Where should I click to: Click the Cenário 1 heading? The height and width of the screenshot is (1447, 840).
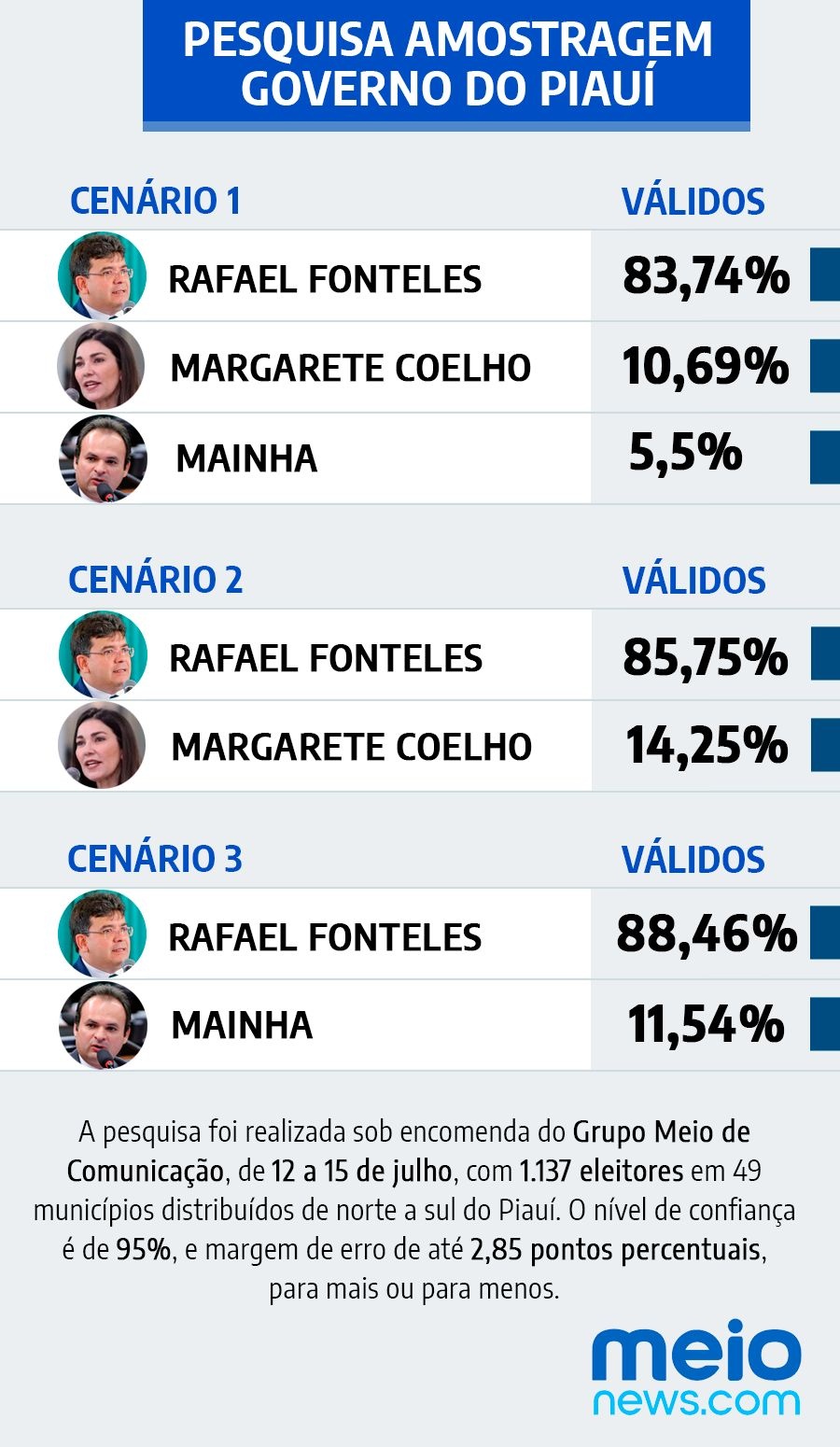155,201
